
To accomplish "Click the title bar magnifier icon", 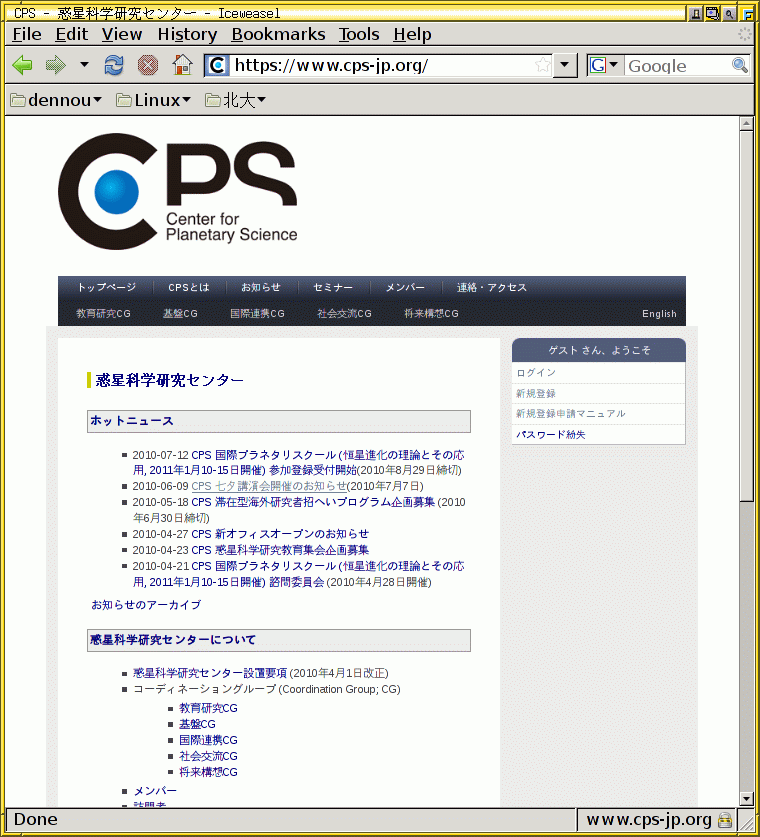I will click(x=729, y=14).
